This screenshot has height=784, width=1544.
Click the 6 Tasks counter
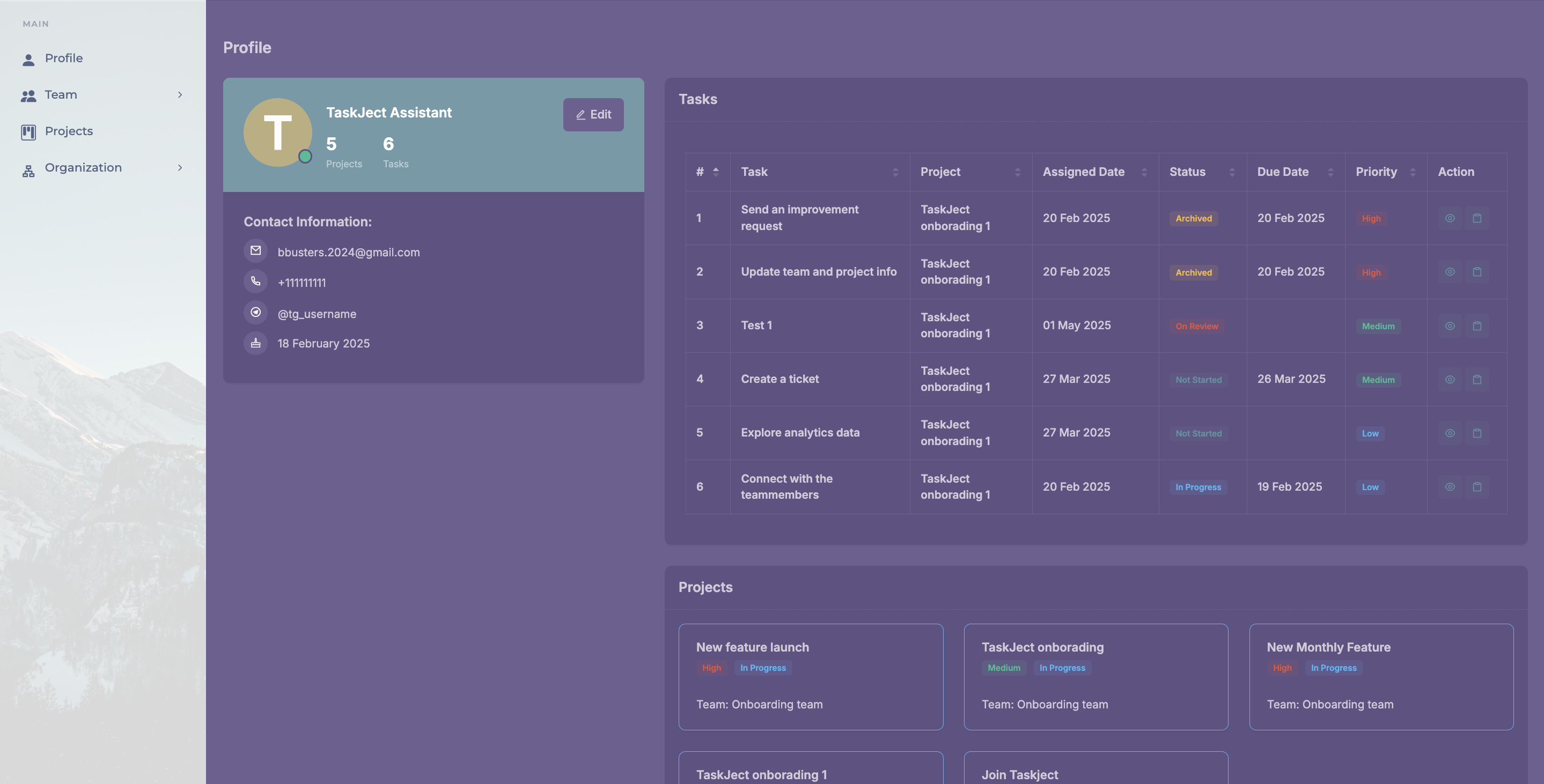pos(395,152)
